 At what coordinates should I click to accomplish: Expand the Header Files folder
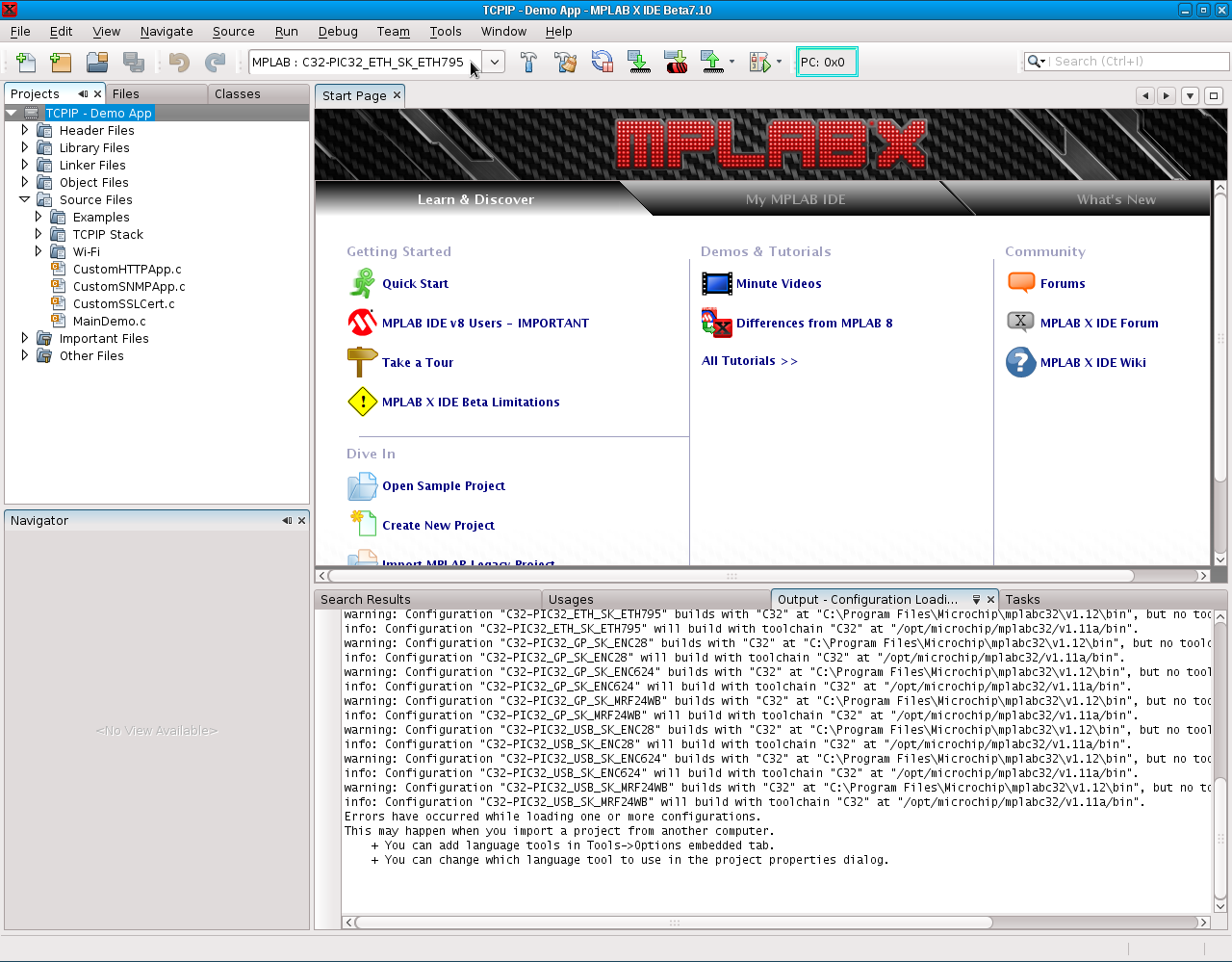tap(25, 130)
